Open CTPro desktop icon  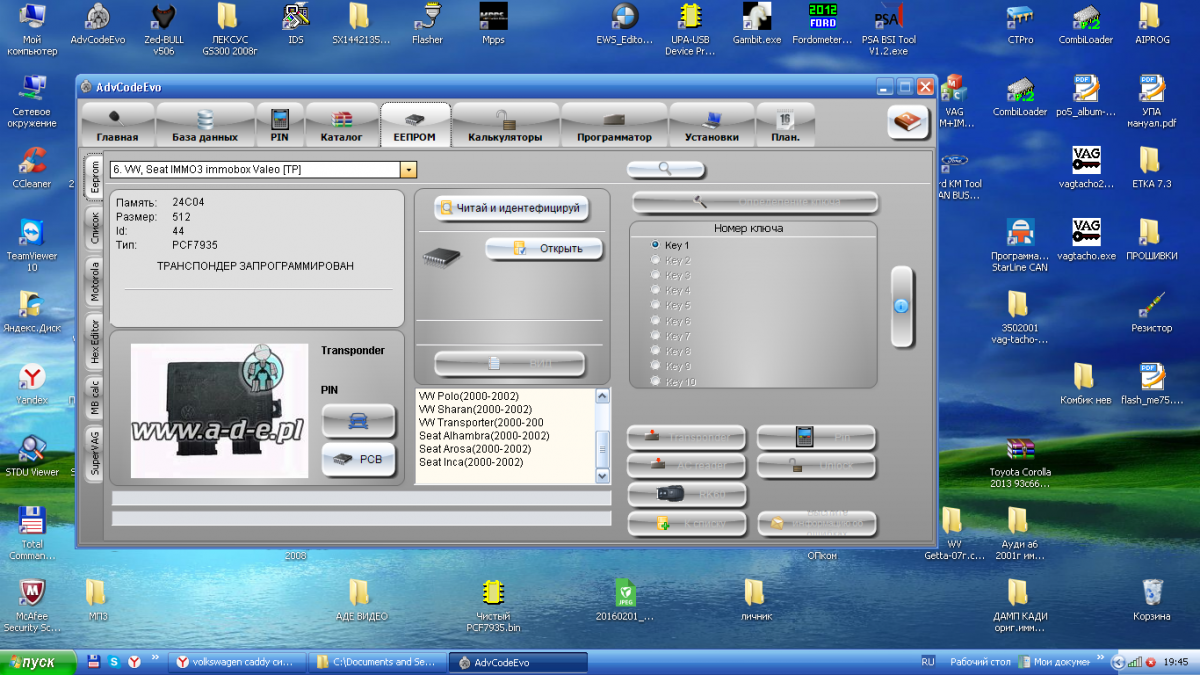[x=1020, y=25]
